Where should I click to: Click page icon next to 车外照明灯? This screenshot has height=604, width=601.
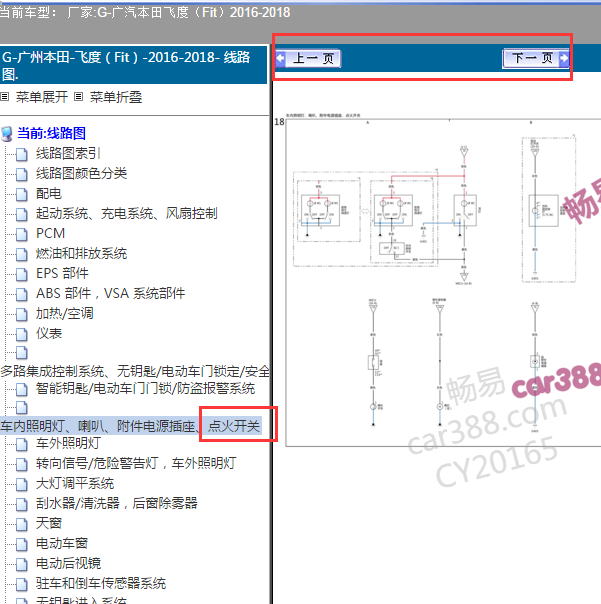[22, 444]
